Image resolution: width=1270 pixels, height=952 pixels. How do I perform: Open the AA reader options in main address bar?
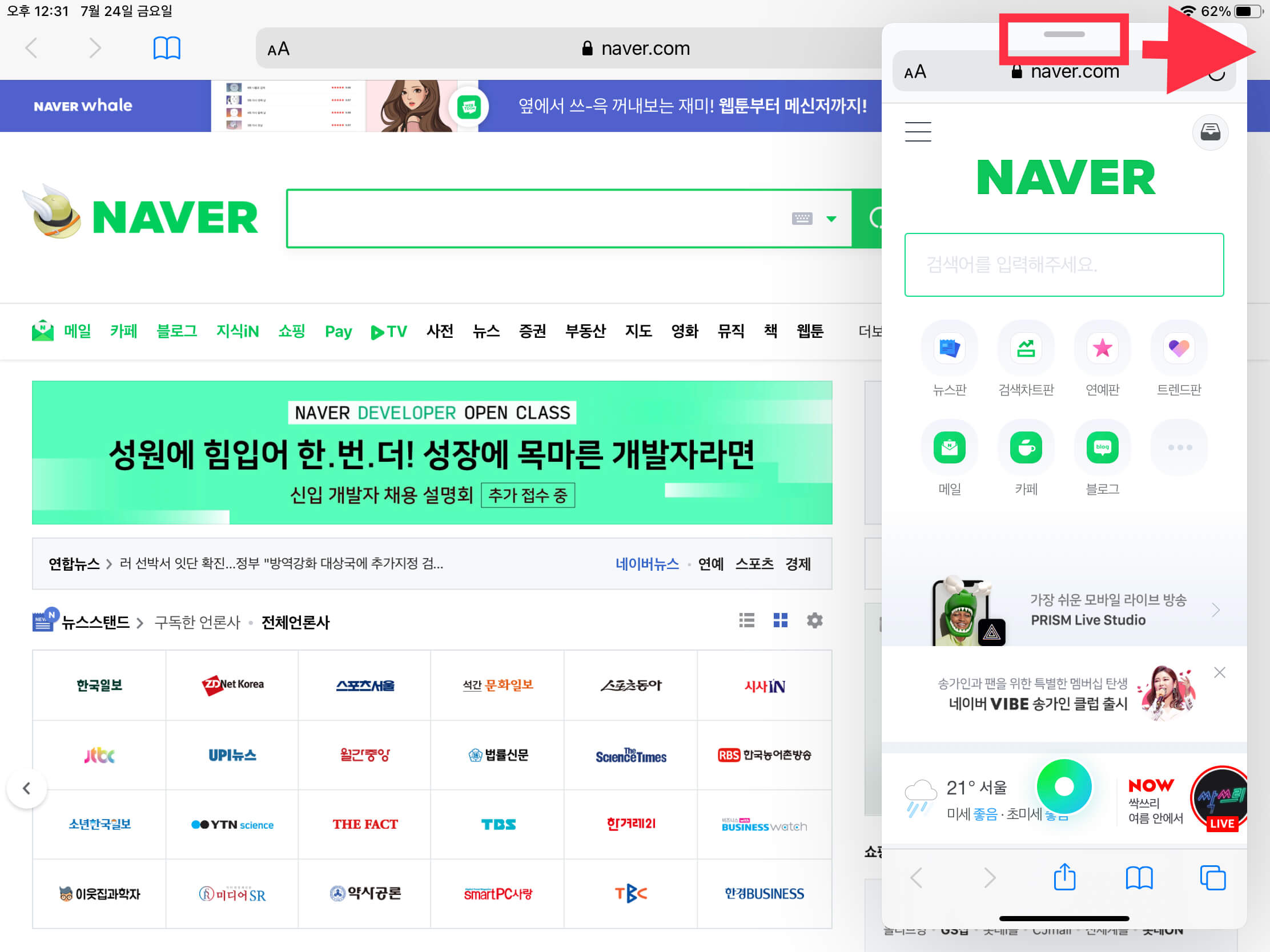click(x=279, y=49)
